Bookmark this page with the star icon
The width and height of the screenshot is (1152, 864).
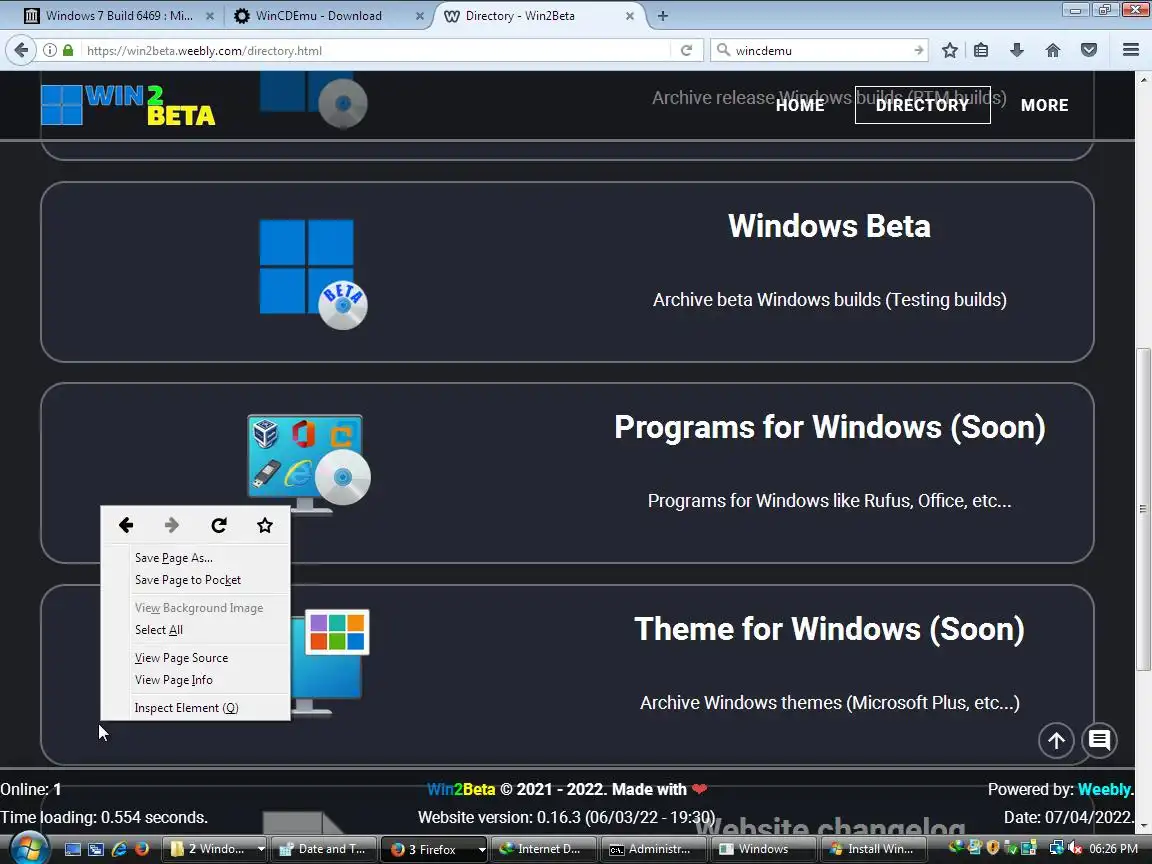coord(949,50)
